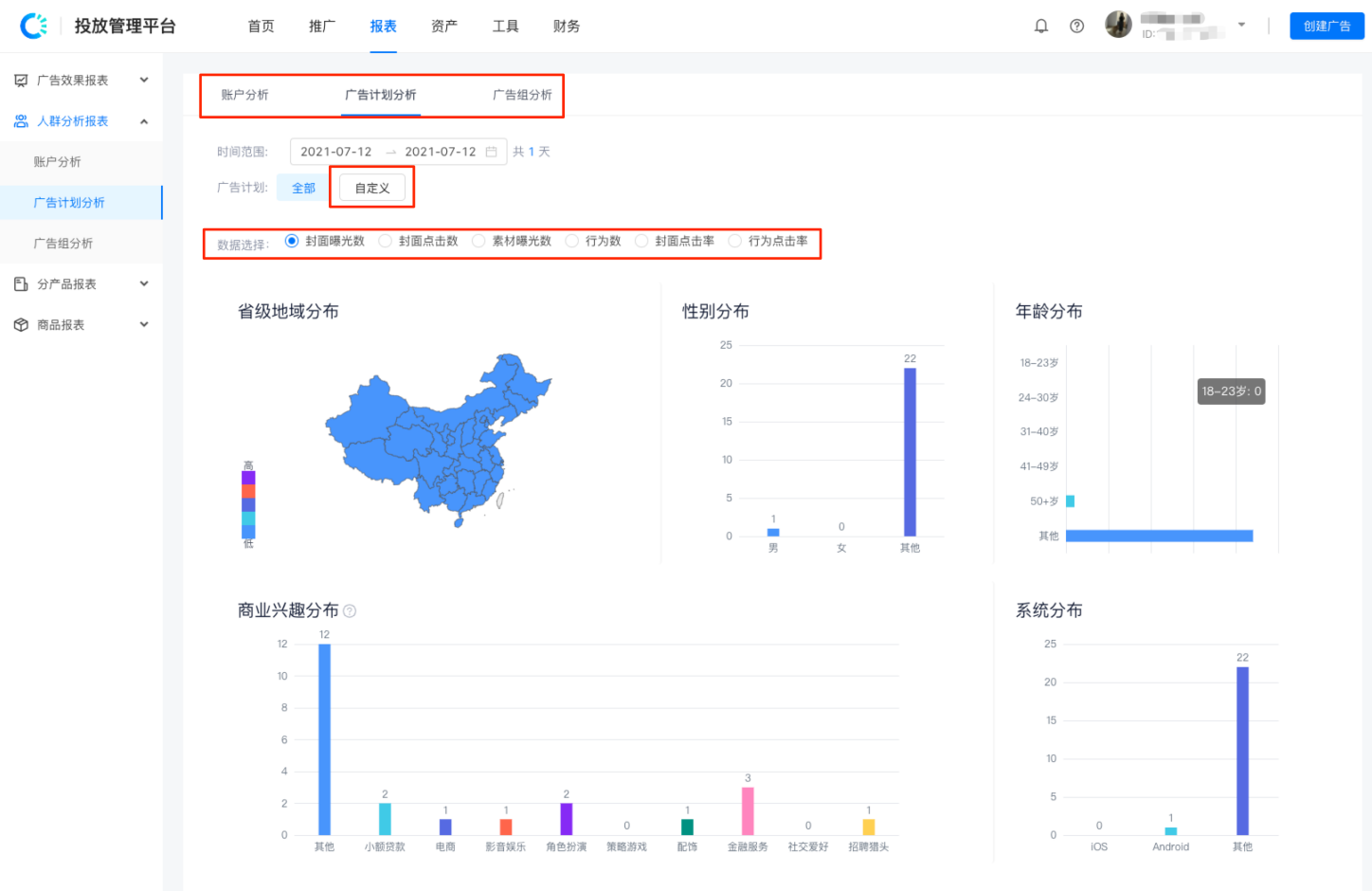Click the 自定义 ad plan button

(372, 188)
